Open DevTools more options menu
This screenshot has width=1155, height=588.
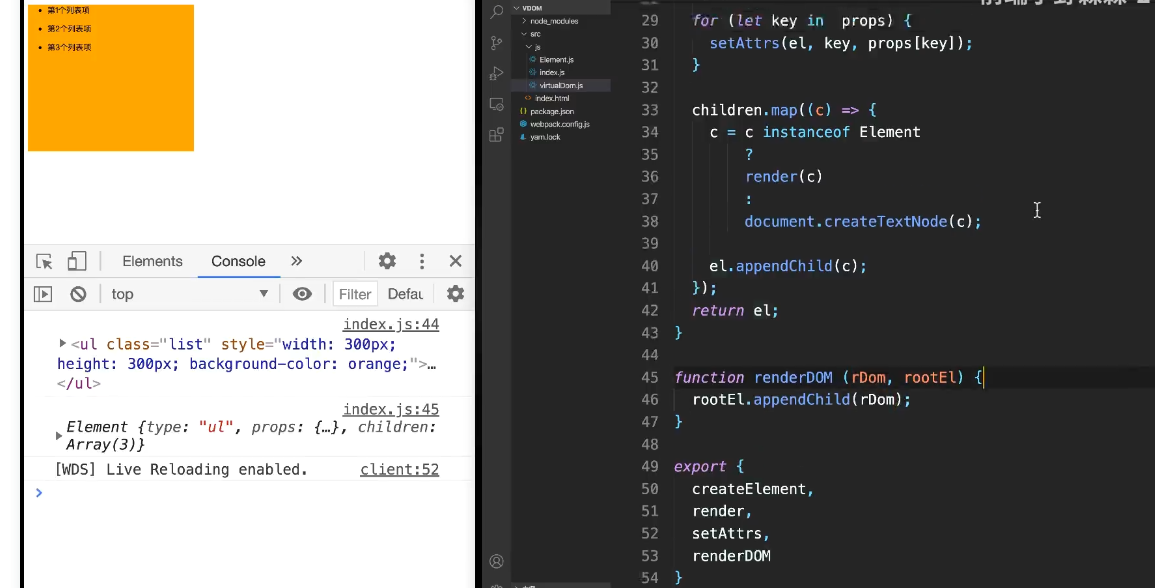point(421,261)
